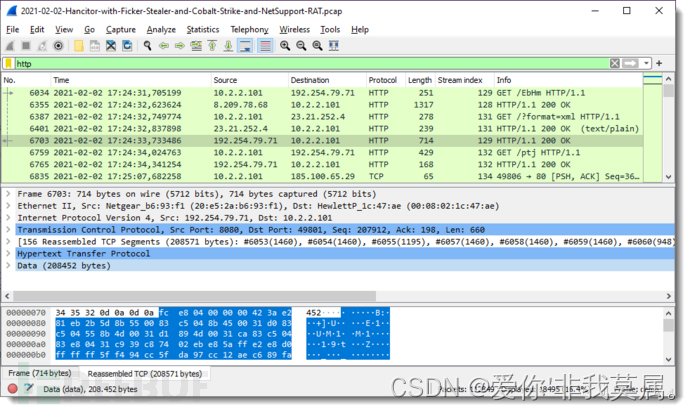Expand the Ethernet II details row

(8, 206)
